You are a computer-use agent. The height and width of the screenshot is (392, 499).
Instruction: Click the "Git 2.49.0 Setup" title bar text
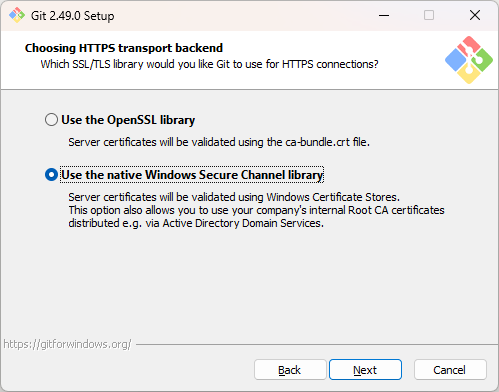(72, 16)
